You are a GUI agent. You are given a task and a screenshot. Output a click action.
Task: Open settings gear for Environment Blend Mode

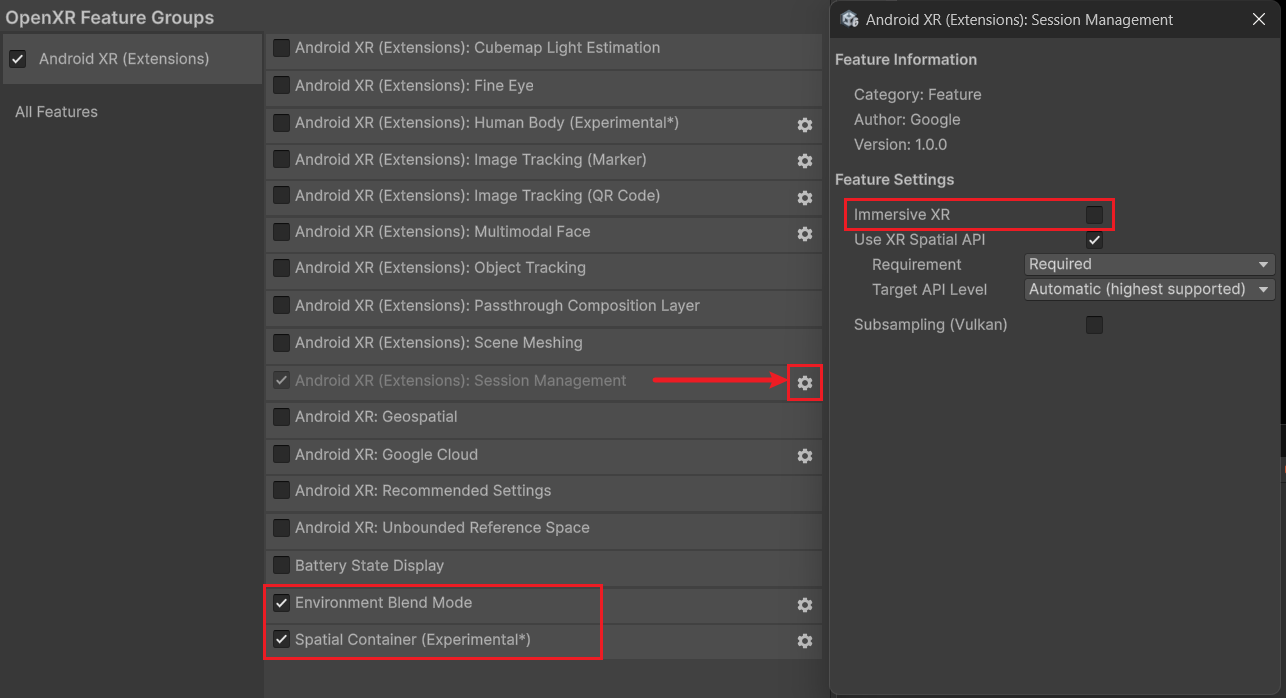pyautogui.click(x=804, y=605)
